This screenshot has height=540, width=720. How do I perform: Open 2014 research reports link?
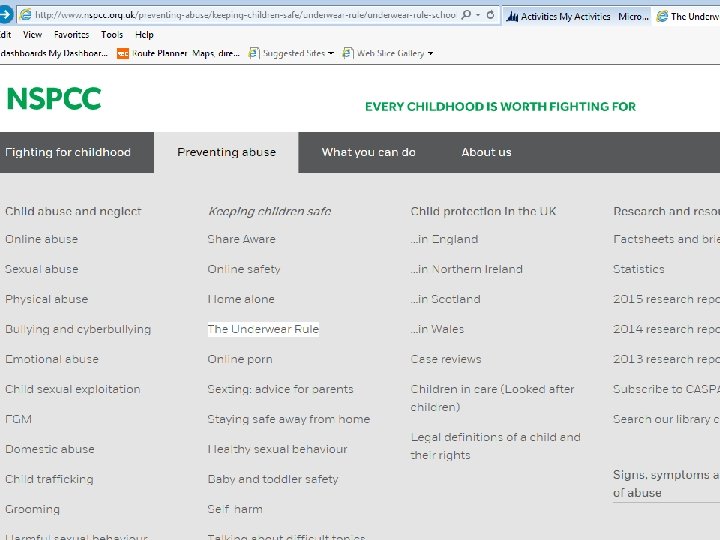tap(666, 329)
